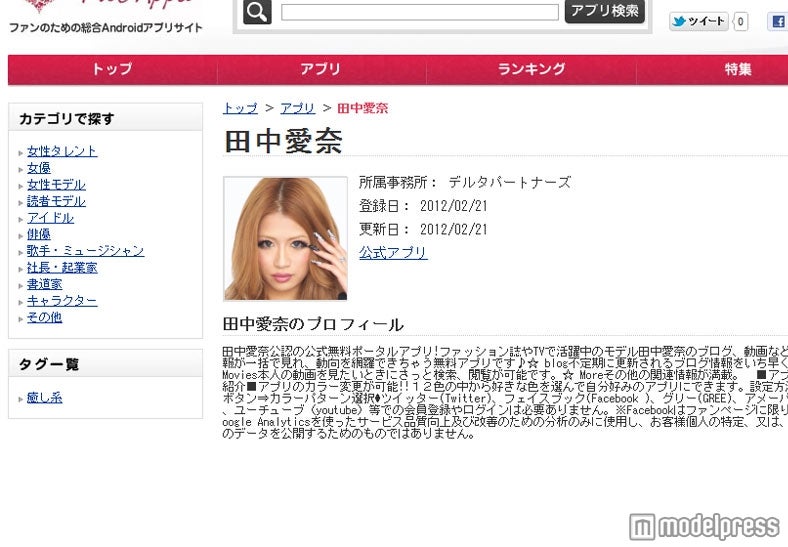Click the profile photo thumbnail
Screen dimensions: 788x547
[x=285, y=239]
